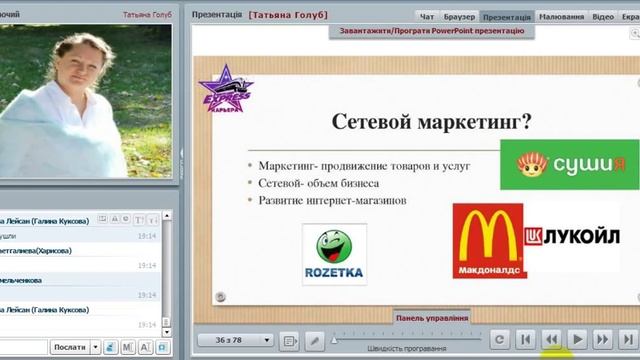The height and width of the screenshot is (360, 640).
Task: Click the presenter webcam video
Action: click(86, 101)
